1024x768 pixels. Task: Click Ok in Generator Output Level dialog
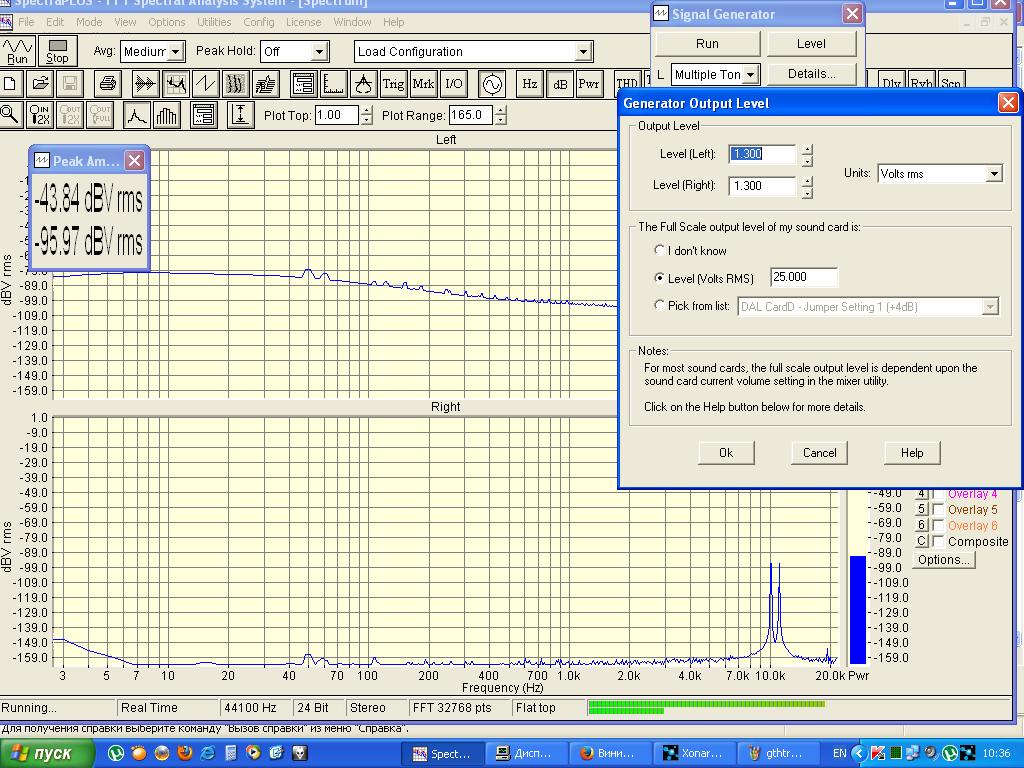coord(726,453)
